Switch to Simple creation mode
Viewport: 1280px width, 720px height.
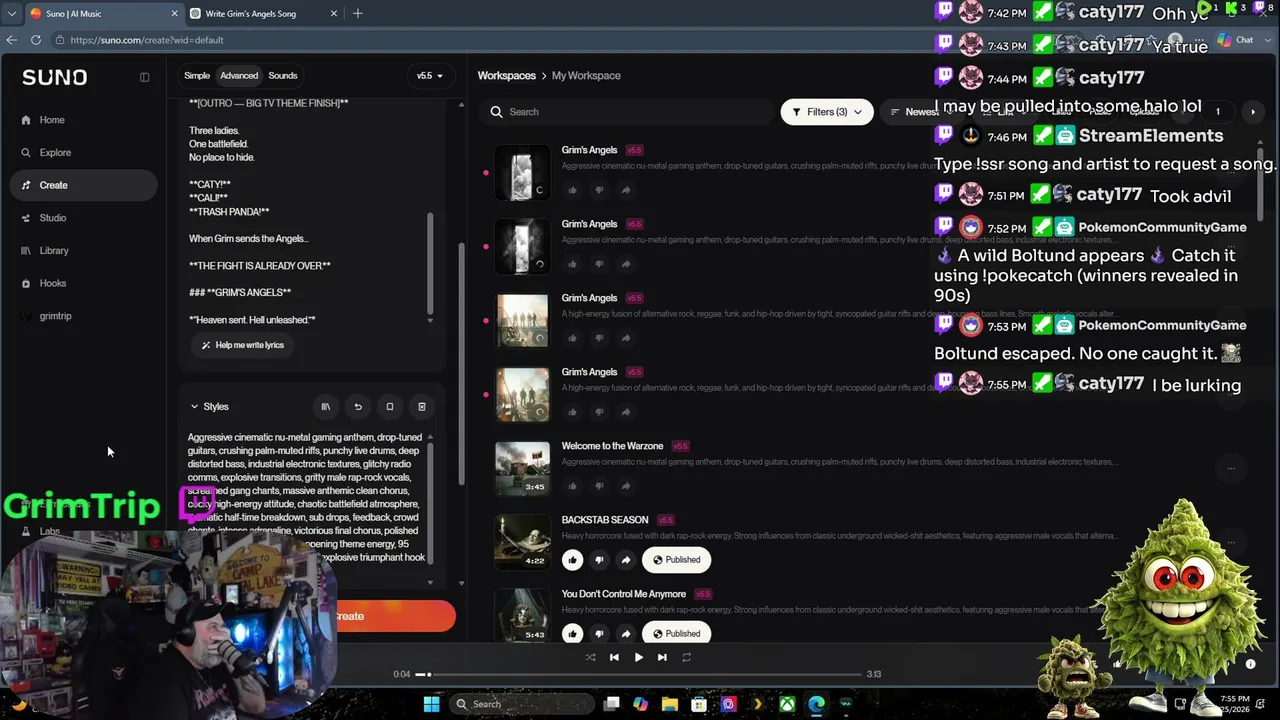(x=197, y=76)
